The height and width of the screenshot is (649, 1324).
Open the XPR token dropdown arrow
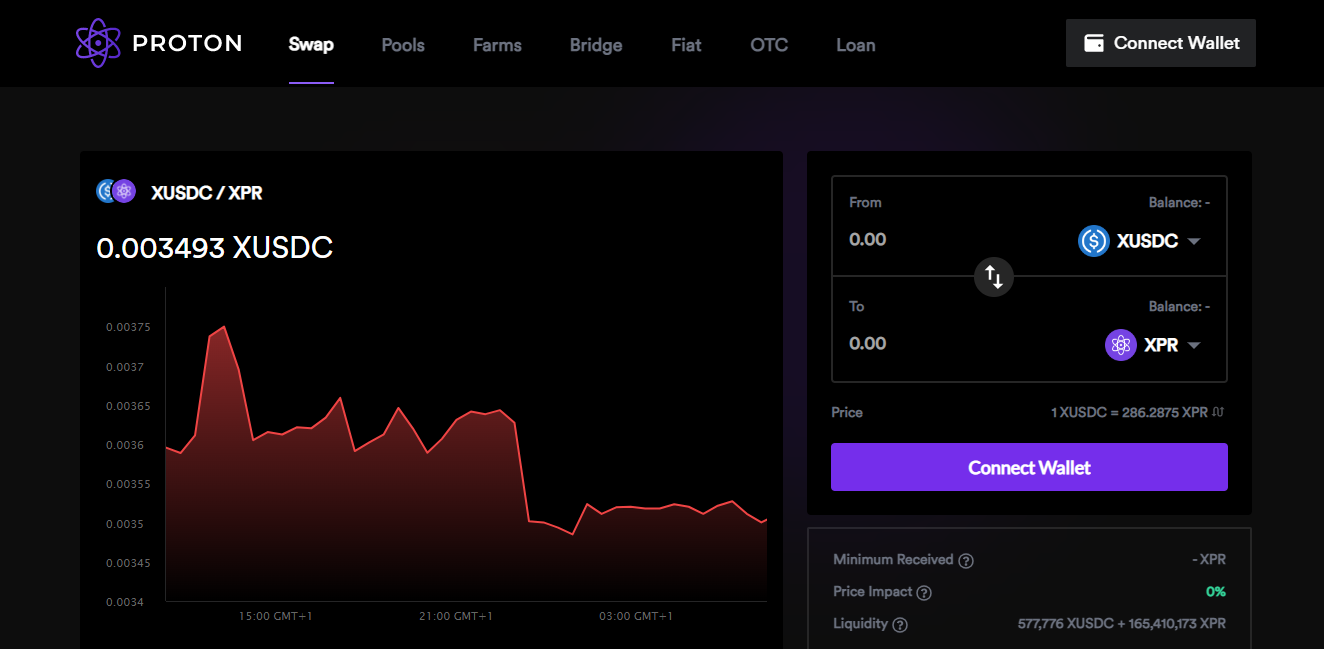(x=1193, y=346)
